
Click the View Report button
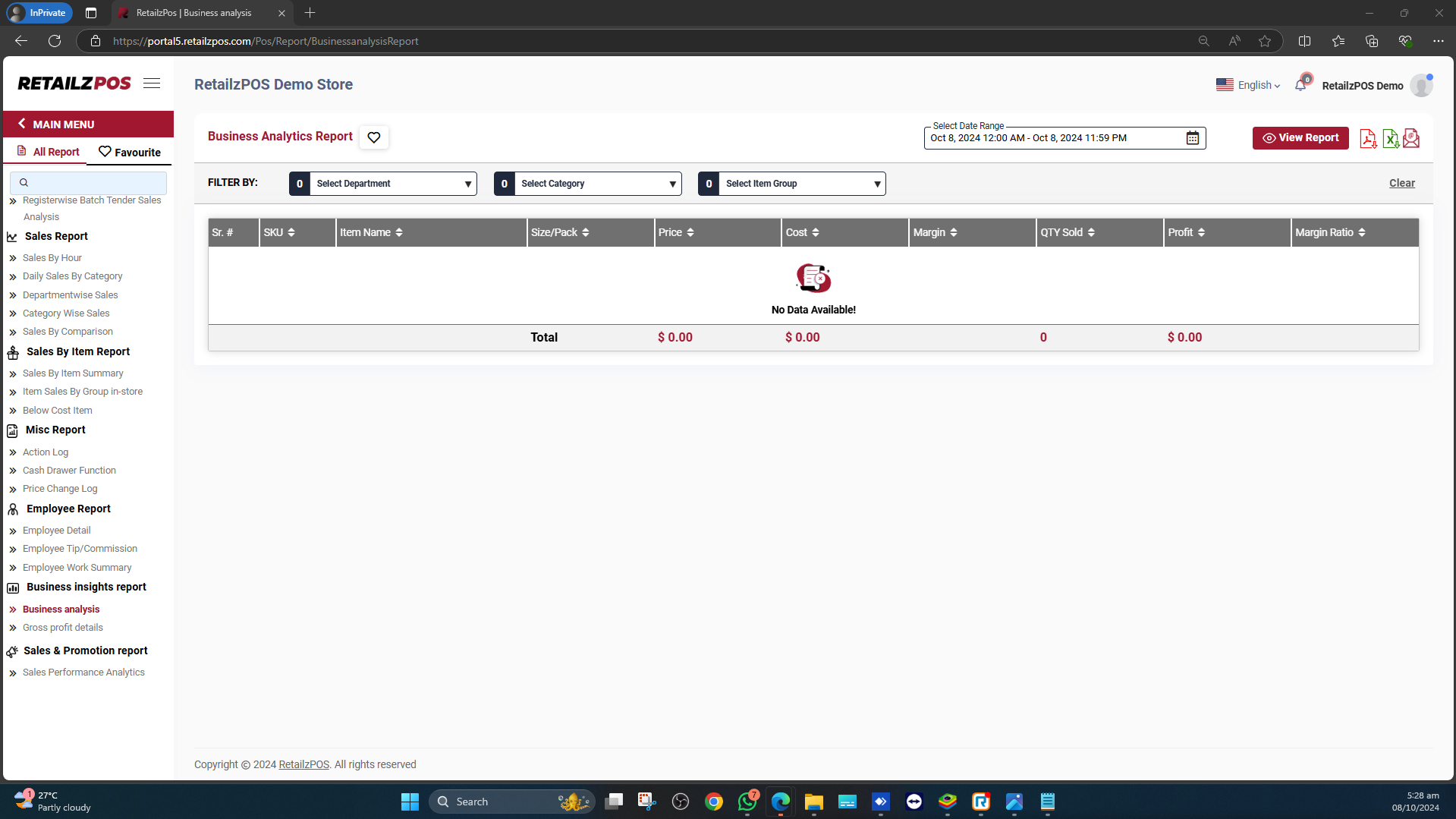click(1300, 138)
